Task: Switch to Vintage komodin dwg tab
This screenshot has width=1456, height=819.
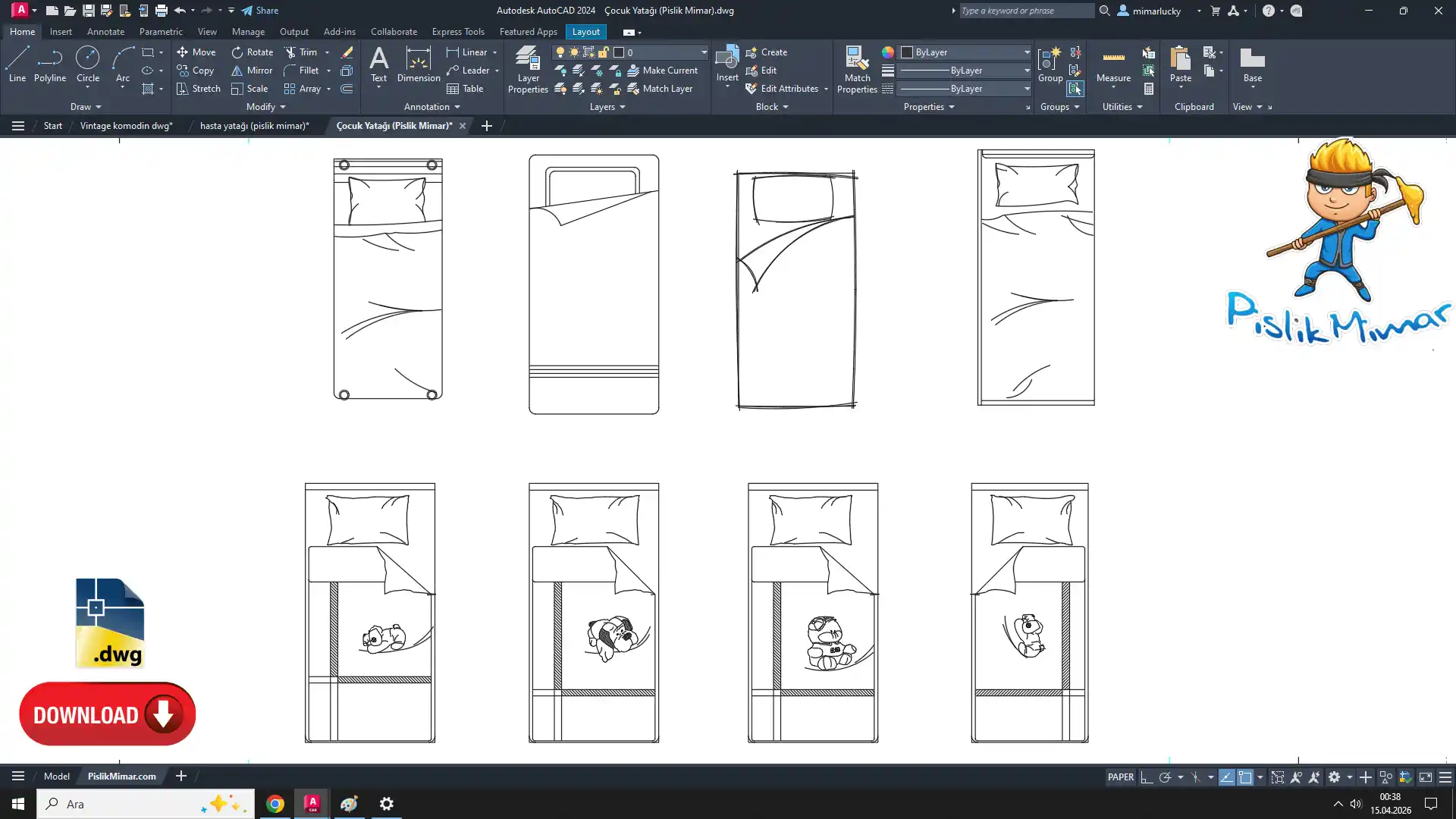Action: [x=126, y=126]
